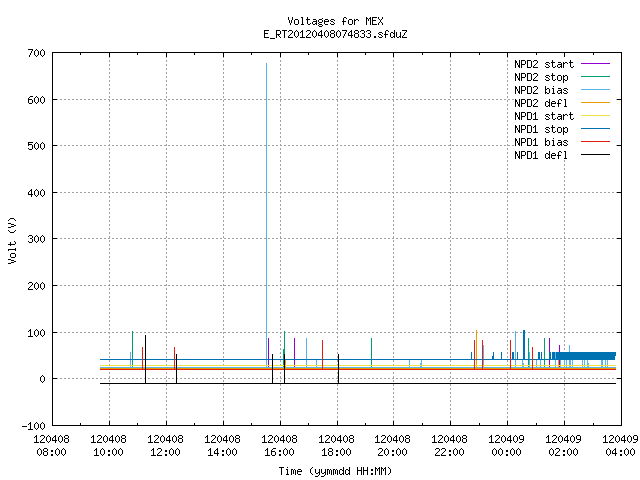Click the 'NPD2 bias' legend label
Image resolution: width=640 pixels, height=480 pixels.
coord(541,90)
